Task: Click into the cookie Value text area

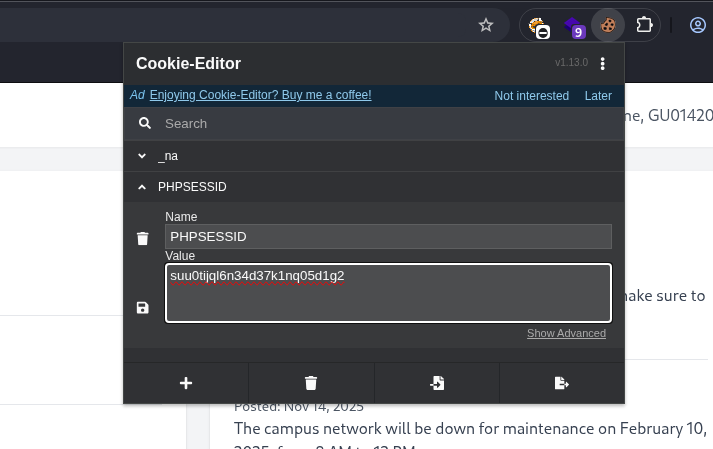Action: click(x=388, y=294)
